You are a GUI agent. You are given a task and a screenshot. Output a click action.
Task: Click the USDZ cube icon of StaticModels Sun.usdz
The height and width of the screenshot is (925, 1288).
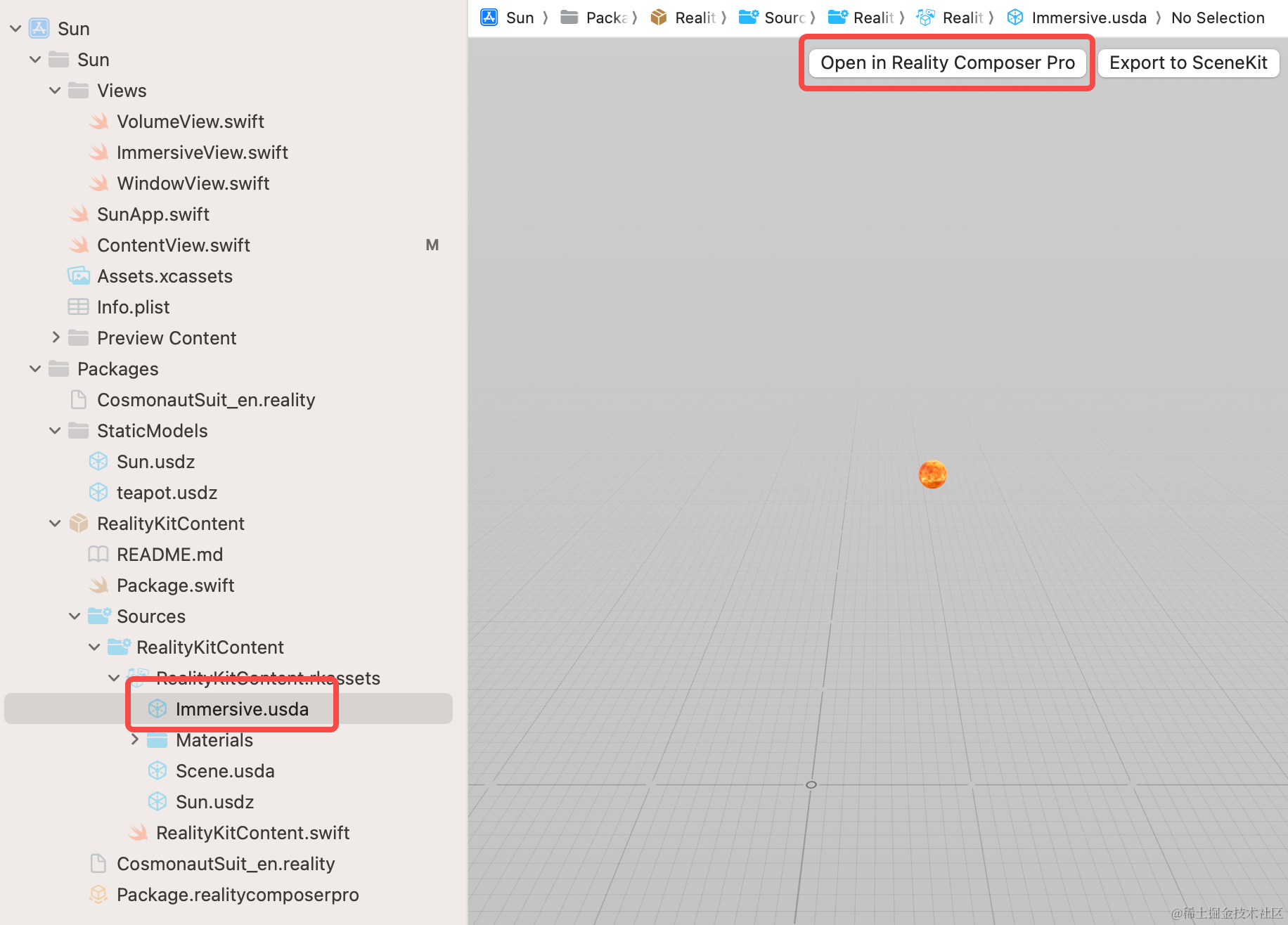[x=98, y=462]
